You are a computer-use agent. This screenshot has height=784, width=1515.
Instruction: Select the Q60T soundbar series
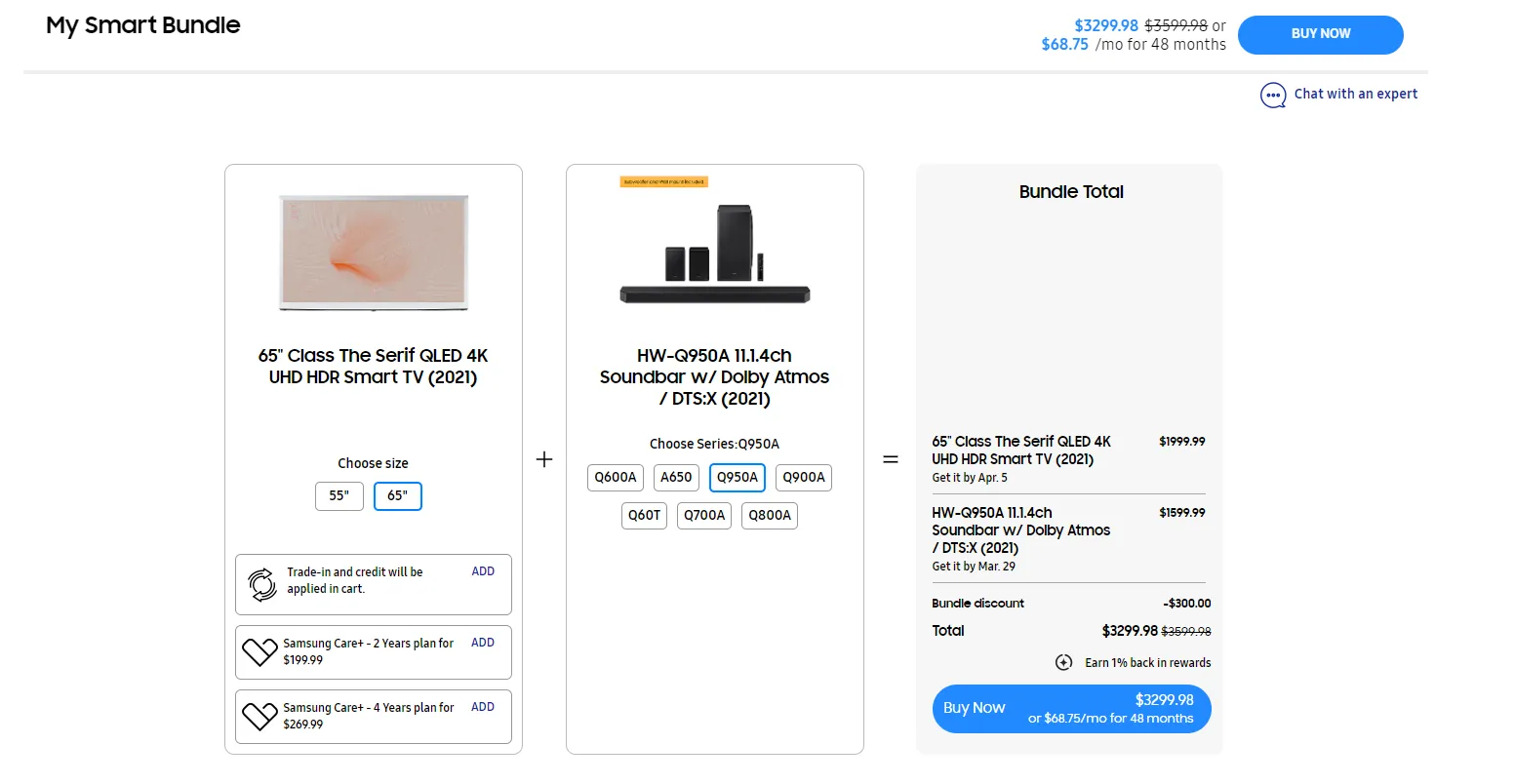(644, 516)
